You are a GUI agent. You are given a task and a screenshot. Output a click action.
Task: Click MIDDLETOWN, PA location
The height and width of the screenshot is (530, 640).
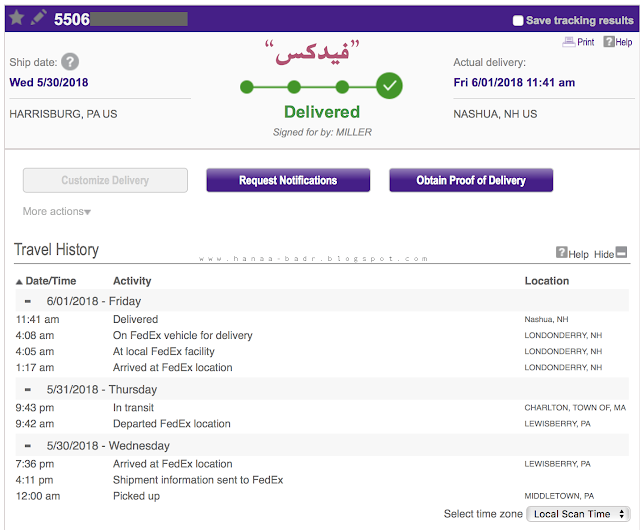tap(559, 496)
